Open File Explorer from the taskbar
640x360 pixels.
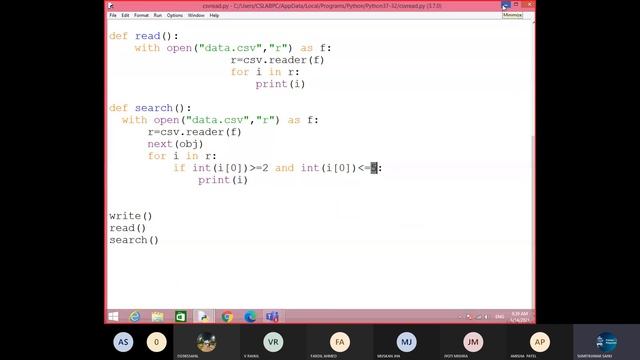[x=158, y=316]
